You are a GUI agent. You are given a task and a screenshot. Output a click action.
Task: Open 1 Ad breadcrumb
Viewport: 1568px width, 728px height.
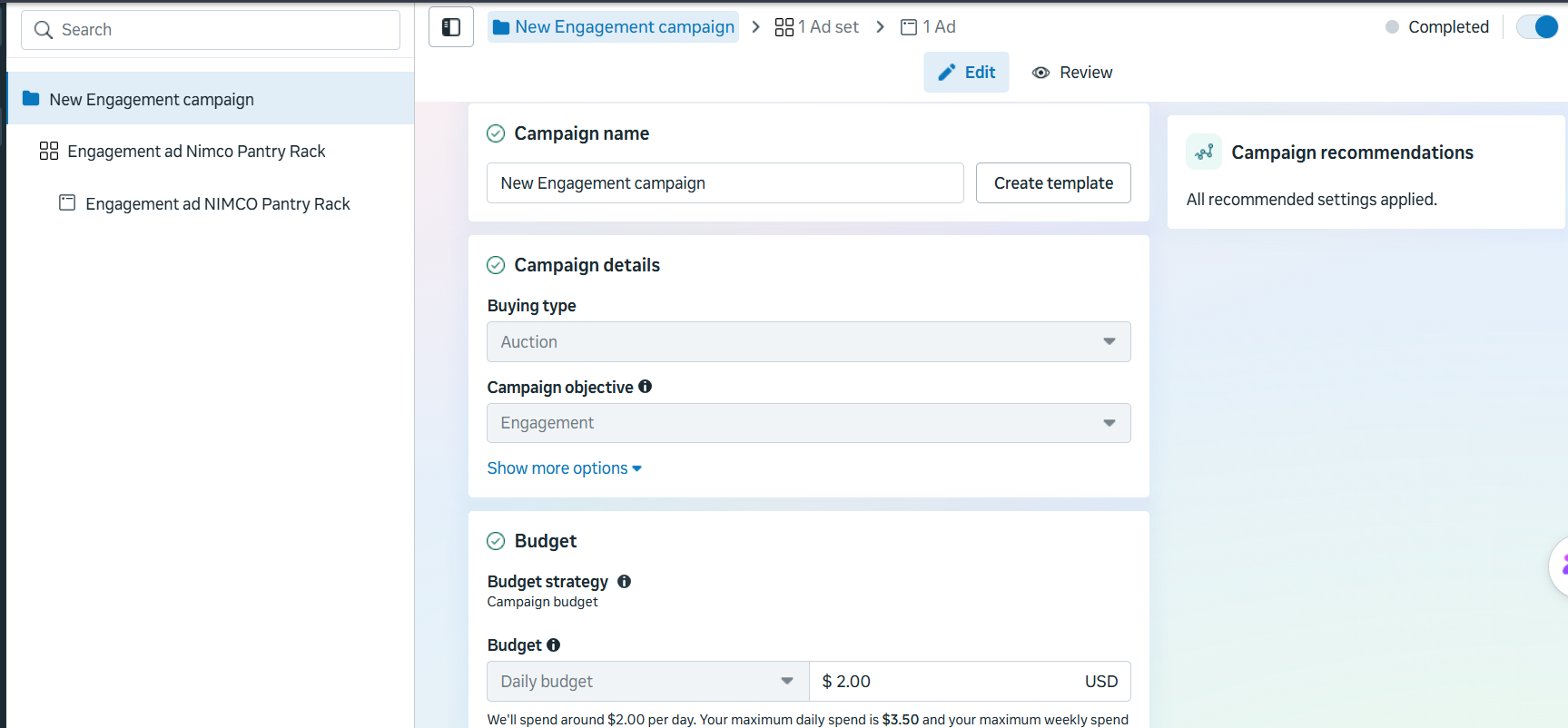pos(928,27)
